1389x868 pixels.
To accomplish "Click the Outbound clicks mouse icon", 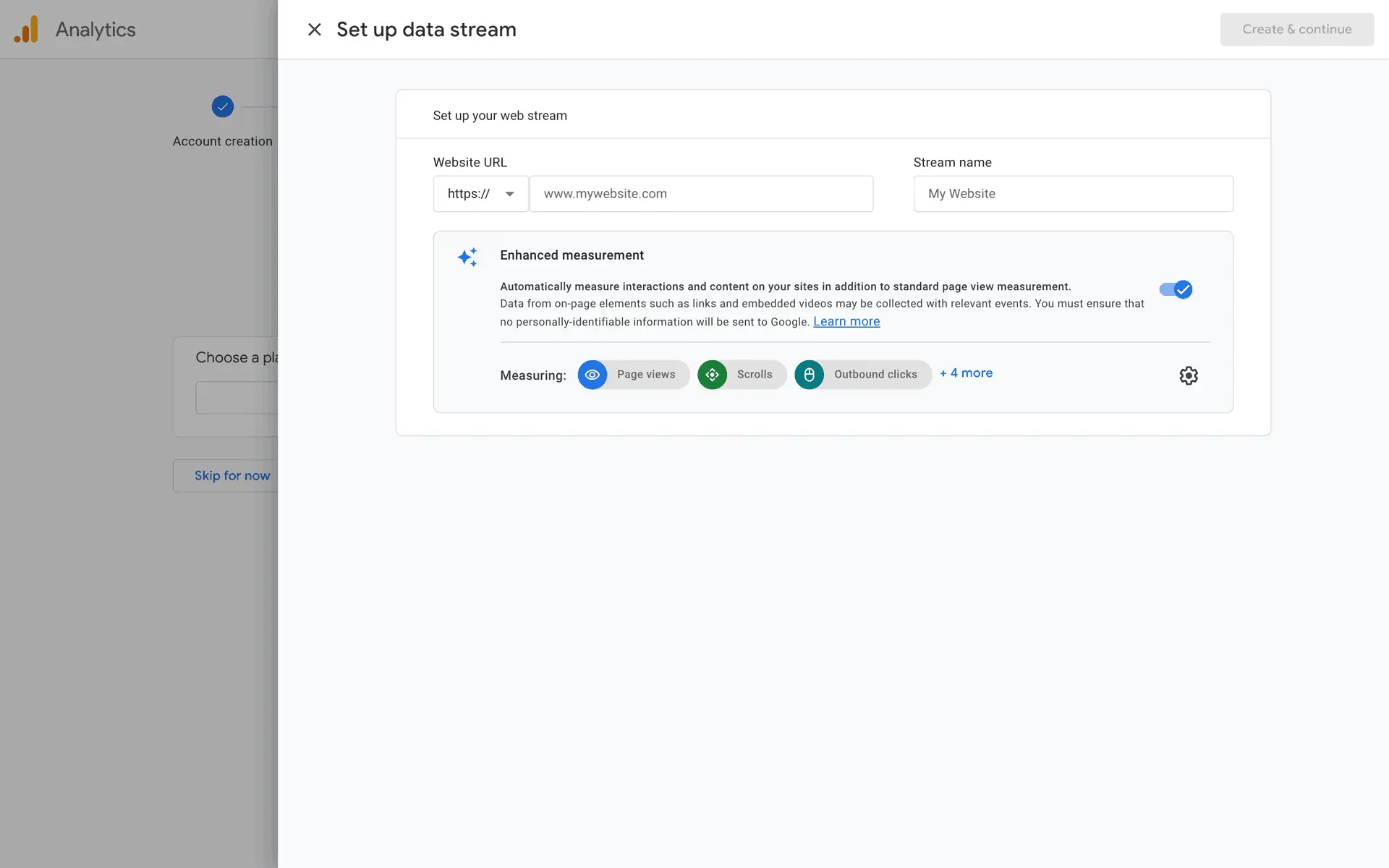I will [x=809, y=375].
